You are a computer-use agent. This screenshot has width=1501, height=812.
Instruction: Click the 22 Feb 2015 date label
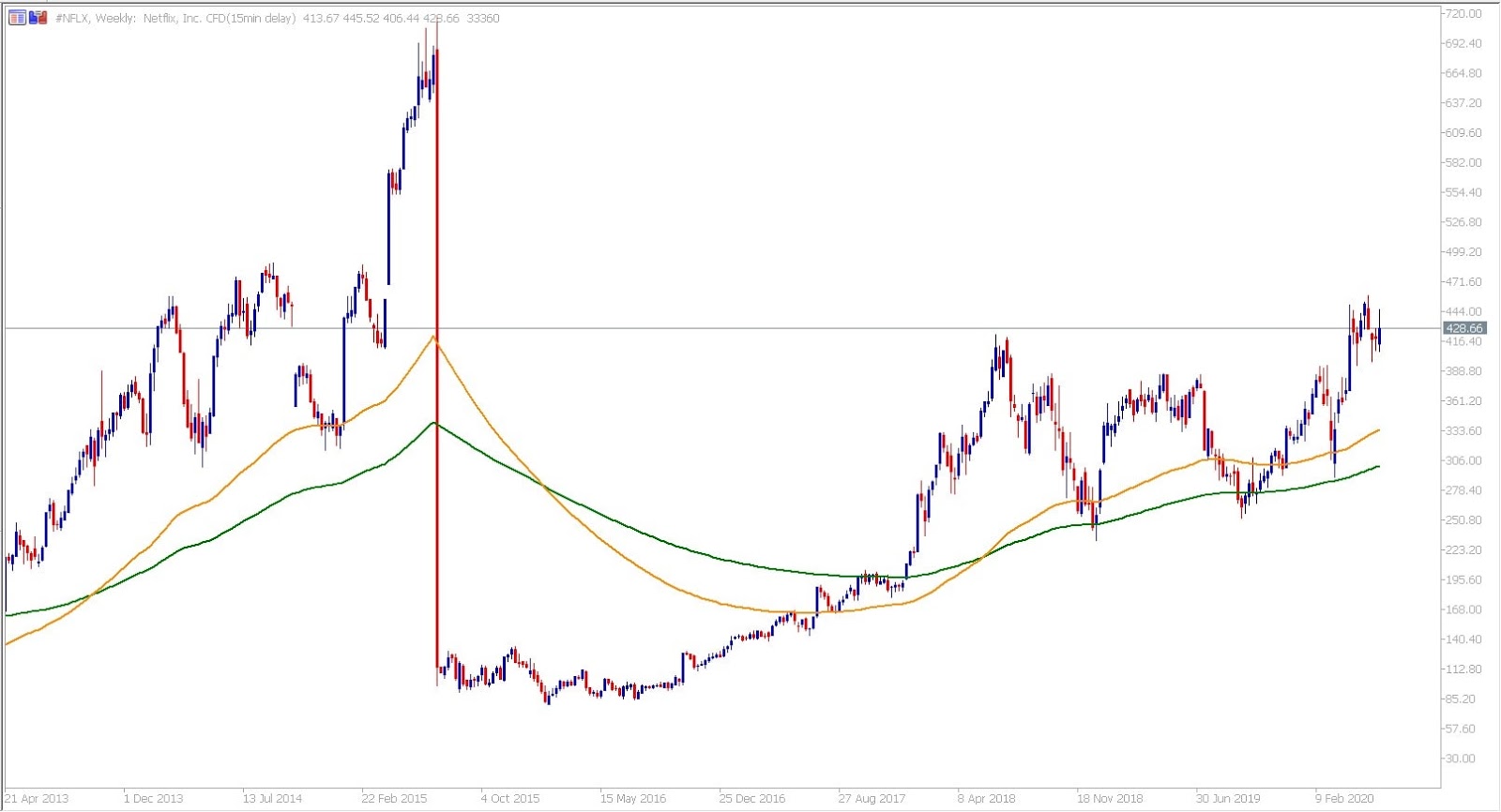click(x=394, y=799)
